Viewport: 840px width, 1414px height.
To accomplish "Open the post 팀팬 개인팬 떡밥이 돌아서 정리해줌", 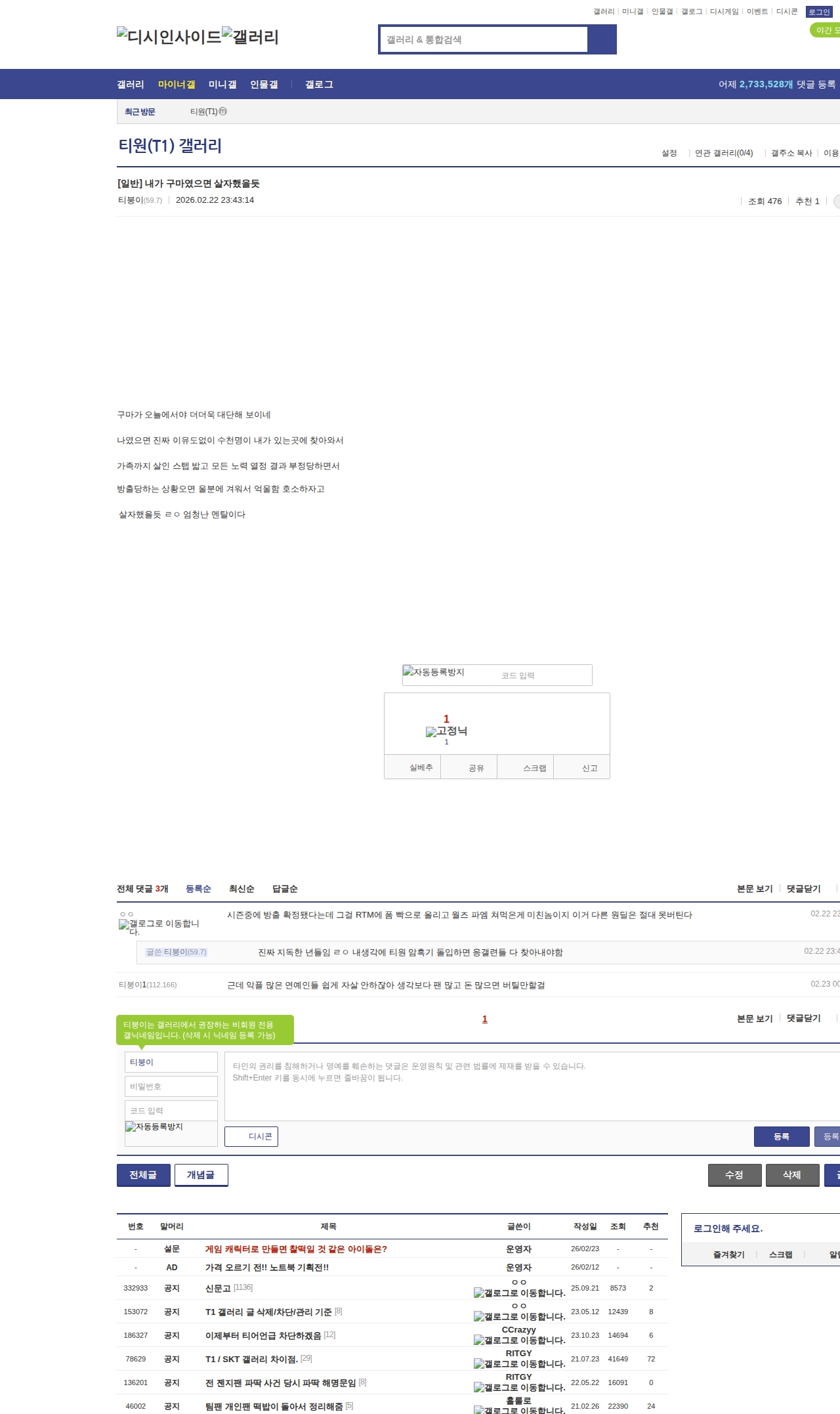I will point(274,1406).
